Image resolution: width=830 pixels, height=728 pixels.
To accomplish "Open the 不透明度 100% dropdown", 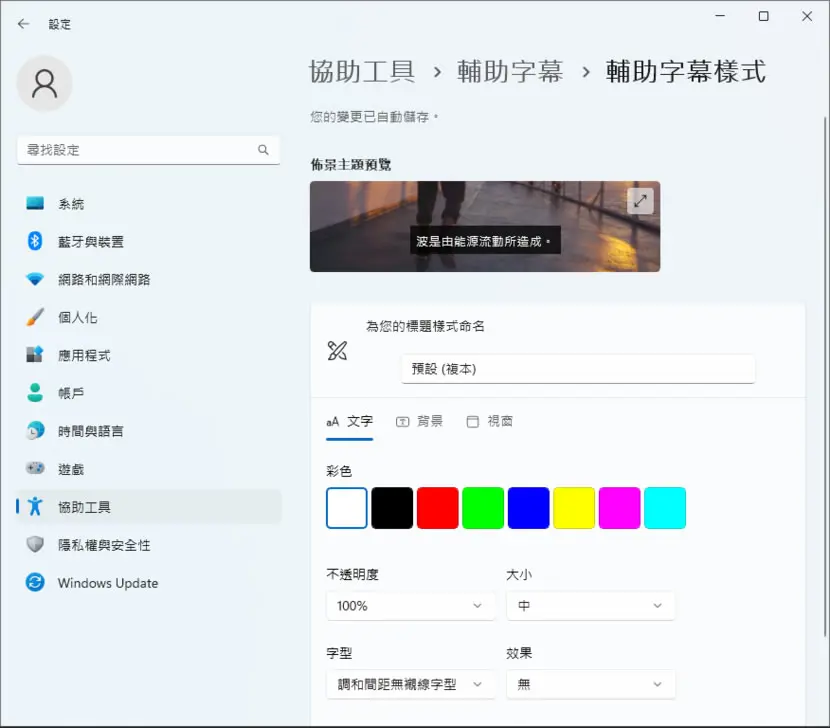I will click(x=410, y=606).
